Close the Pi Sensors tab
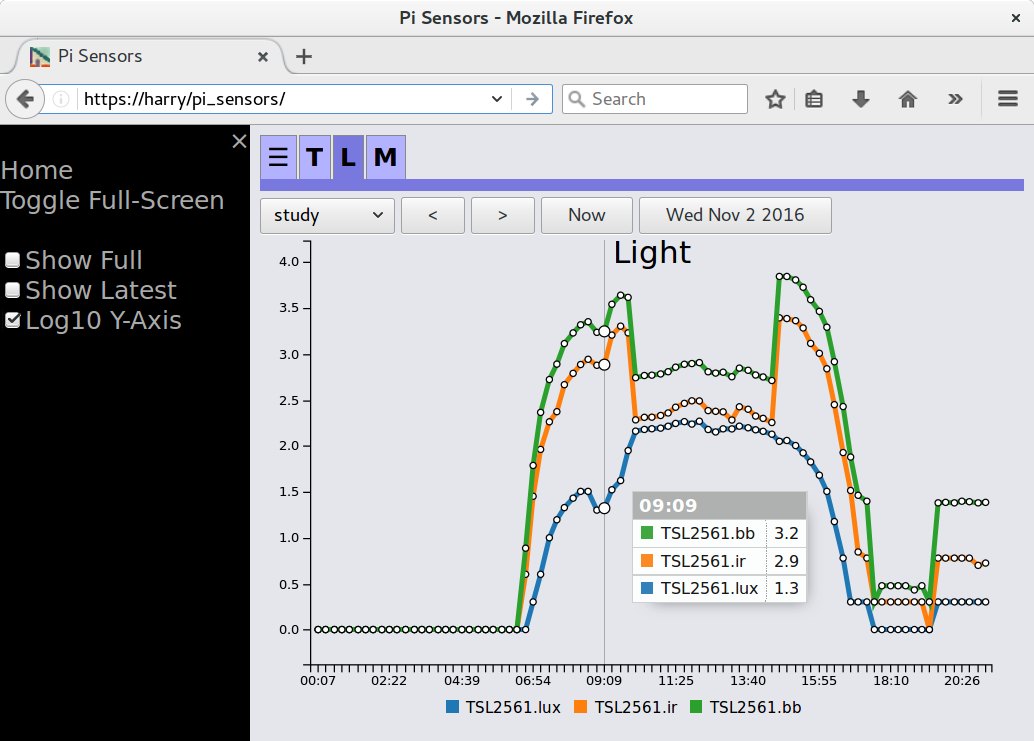This screenshot has width=1034, height=741. pyautogui.click(x=262, y=57)
